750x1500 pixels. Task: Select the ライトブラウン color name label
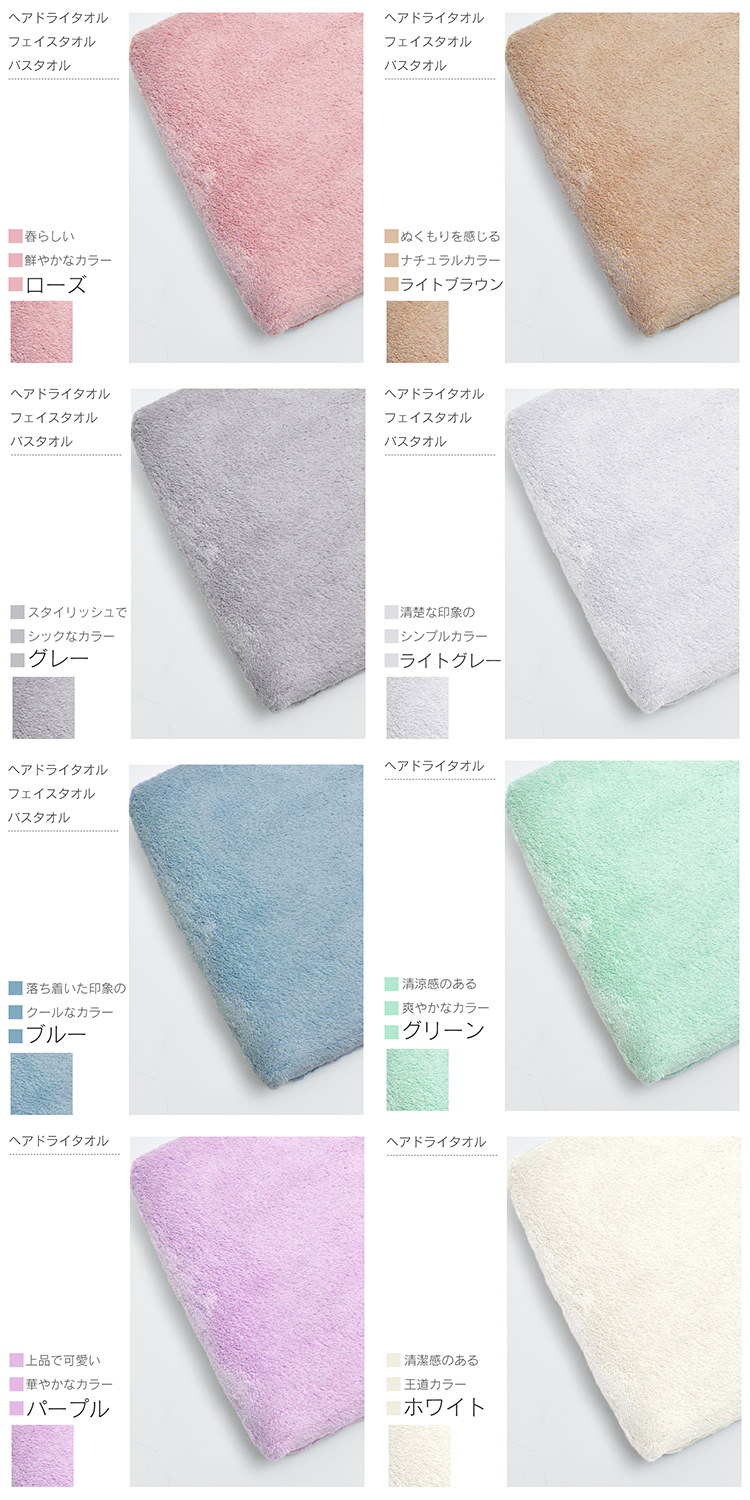click(x=451, y=284)
